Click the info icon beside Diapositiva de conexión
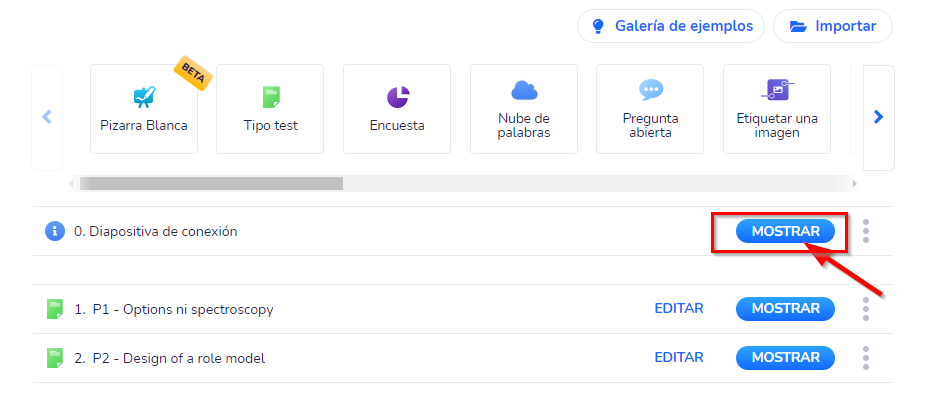The height and width of the screenshot is (405, 949). coord(55,231)
